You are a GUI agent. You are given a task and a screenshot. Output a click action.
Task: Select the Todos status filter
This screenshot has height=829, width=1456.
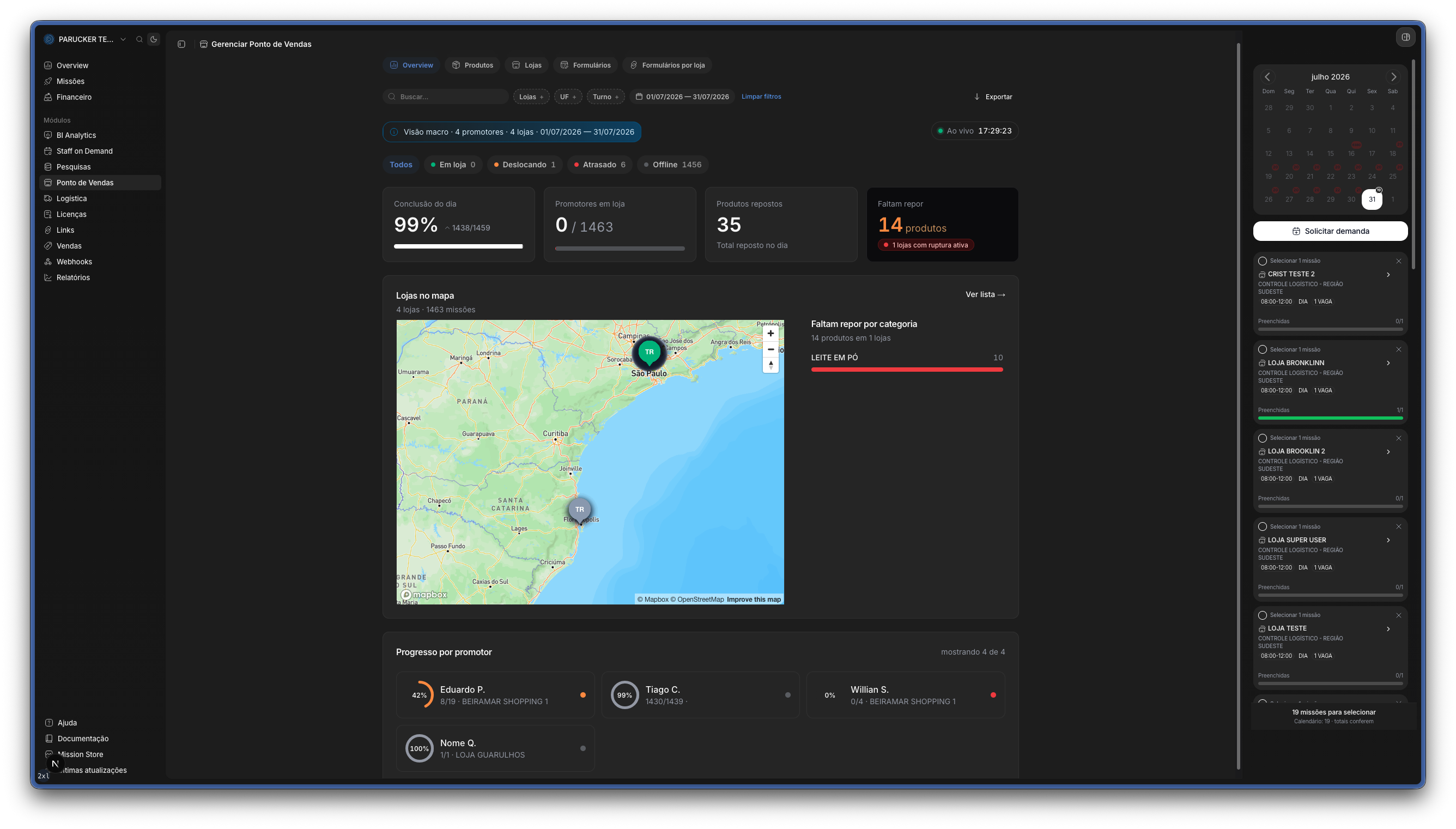(401, 165)
